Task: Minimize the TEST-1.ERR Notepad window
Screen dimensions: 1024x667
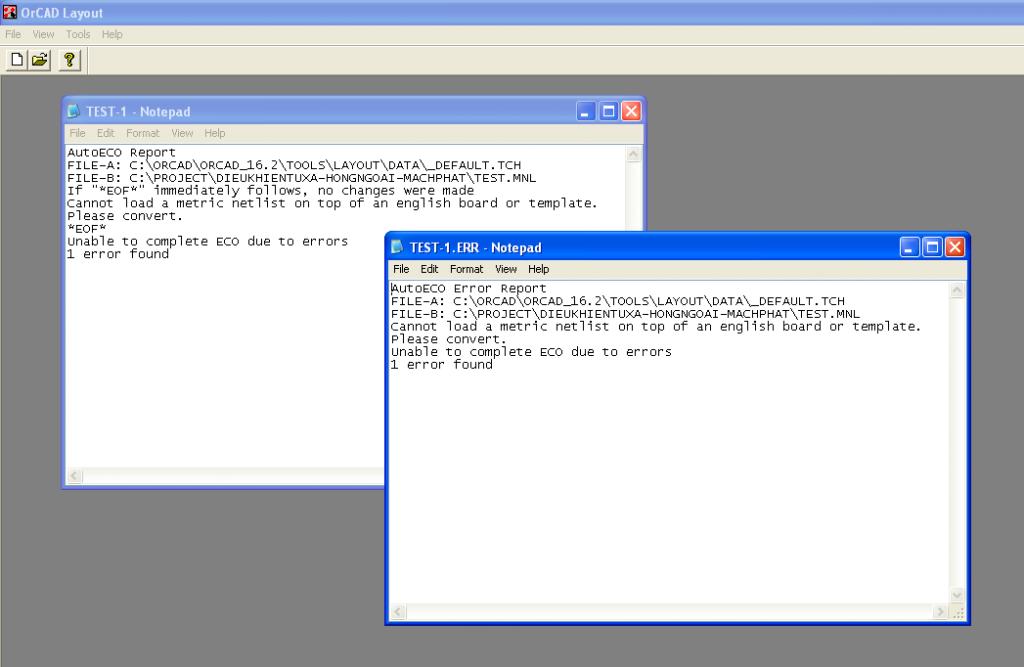Action: (910, 247)
